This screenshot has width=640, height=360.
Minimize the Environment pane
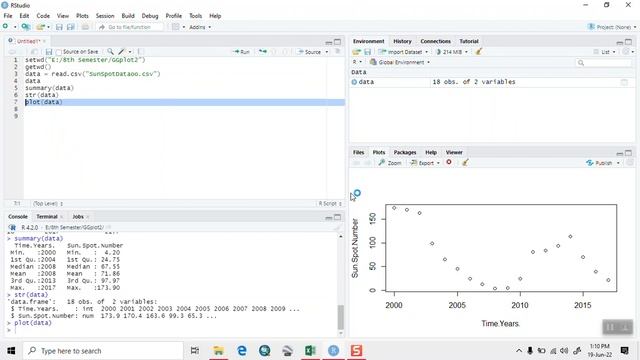click(x=620, y=42)
